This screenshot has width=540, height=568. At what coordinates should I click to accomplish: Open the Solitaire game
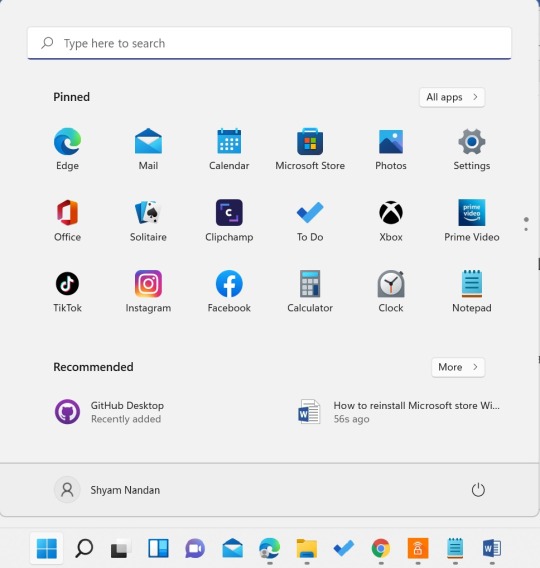pyautogui.click(x=148, y=220)
